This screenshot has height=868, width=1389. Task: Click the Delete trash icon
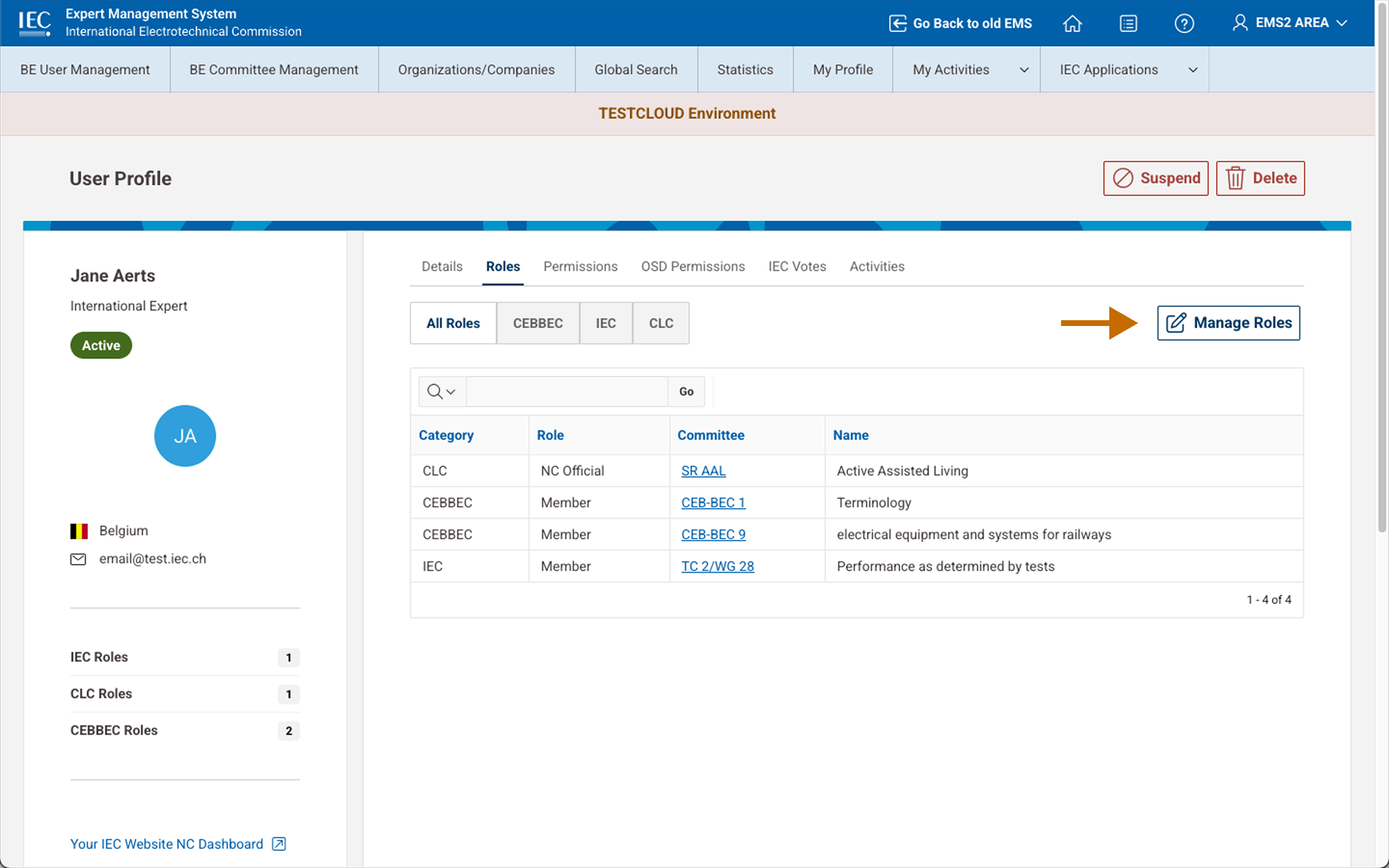coord(1235,178)
